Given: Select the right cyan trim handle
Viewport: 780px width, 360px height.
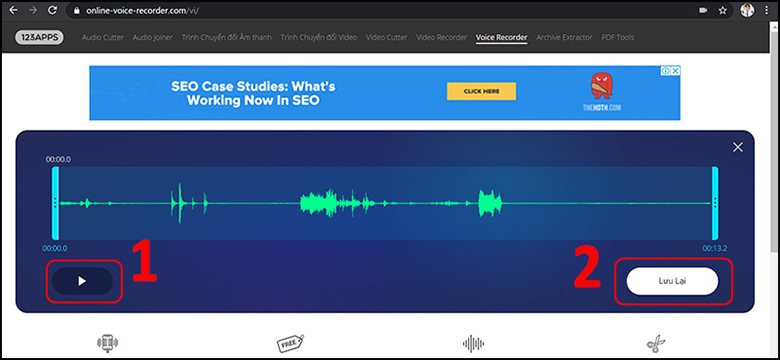Looking at the screenshot, I should point(715,203).
